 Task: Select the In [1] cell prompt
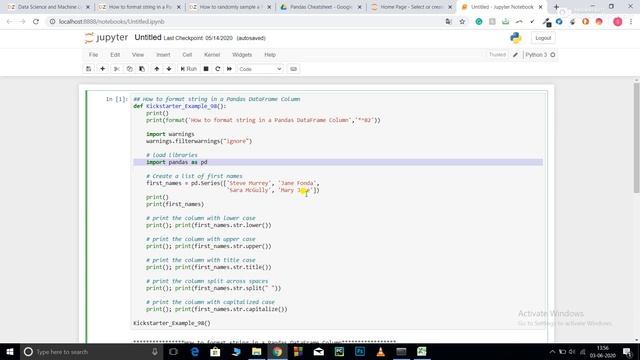(x=117, y=99)
